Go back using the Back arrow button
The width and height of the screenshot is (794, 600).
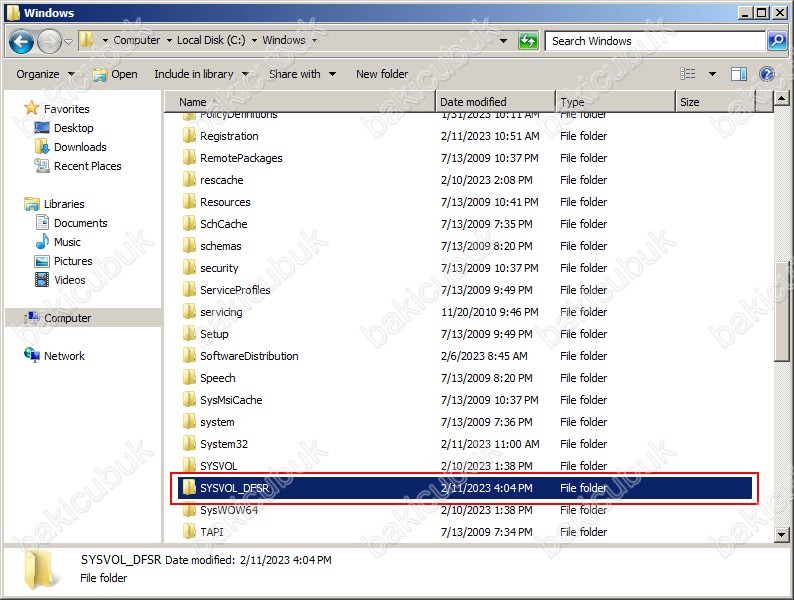coord(21,41)
